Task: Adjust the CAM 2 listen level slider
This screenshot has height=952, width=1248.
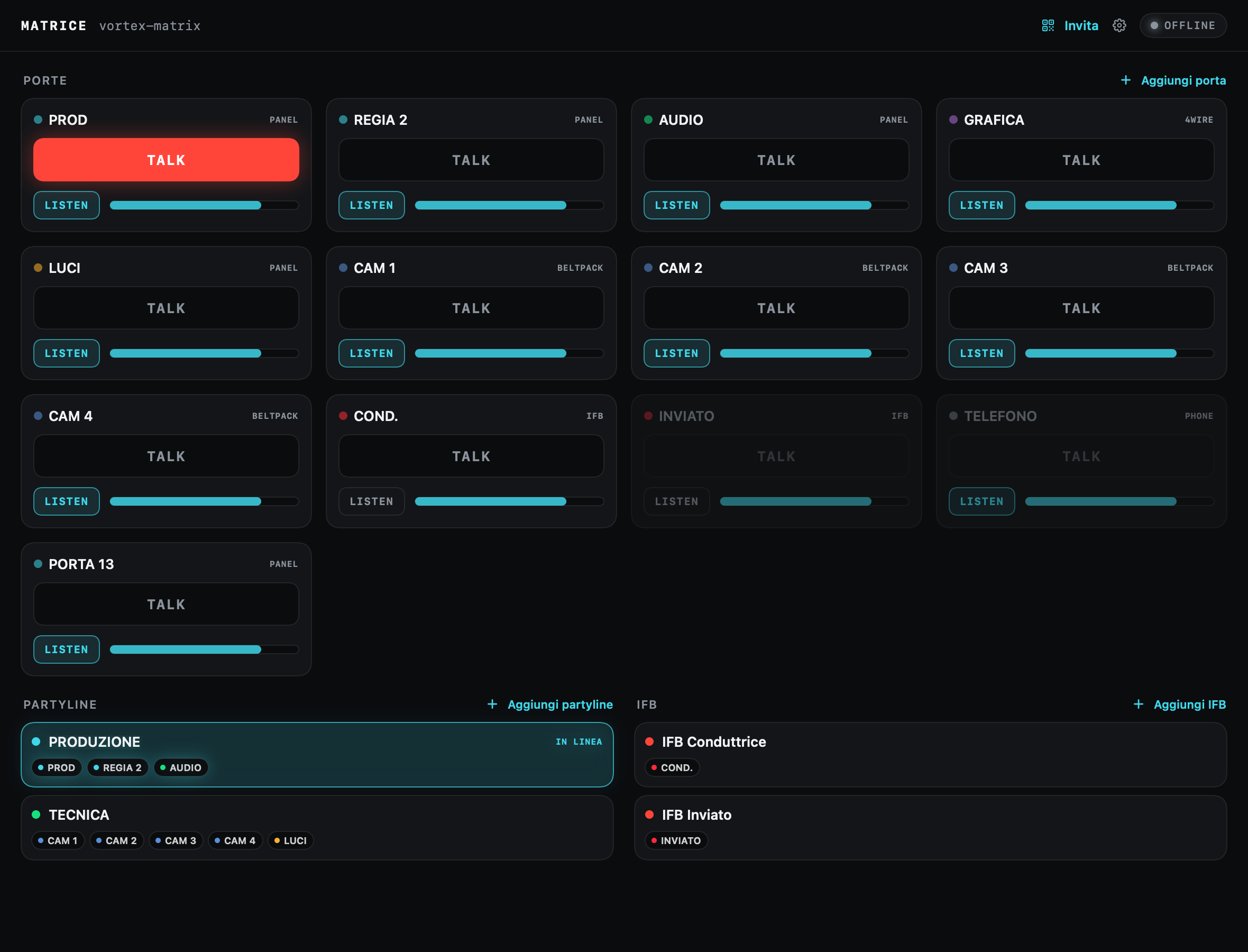Action: click(x=814, y=353)
